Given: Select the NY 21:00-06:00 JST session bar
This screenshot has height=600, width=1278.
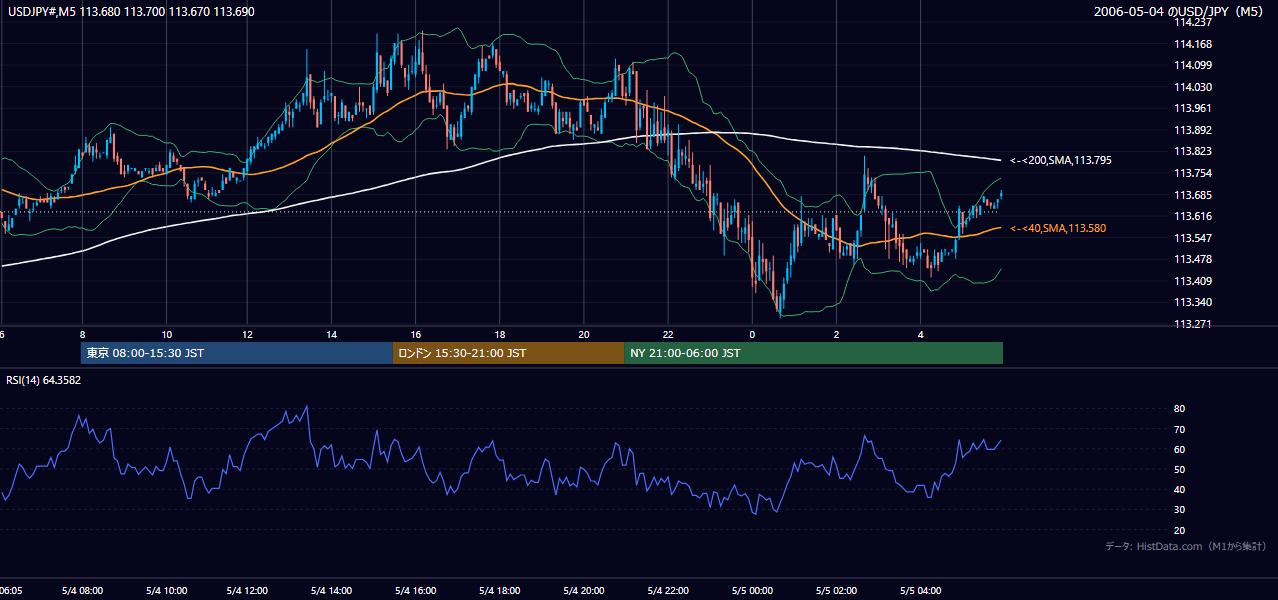Looking at the screenshot, I should (813, 353).
